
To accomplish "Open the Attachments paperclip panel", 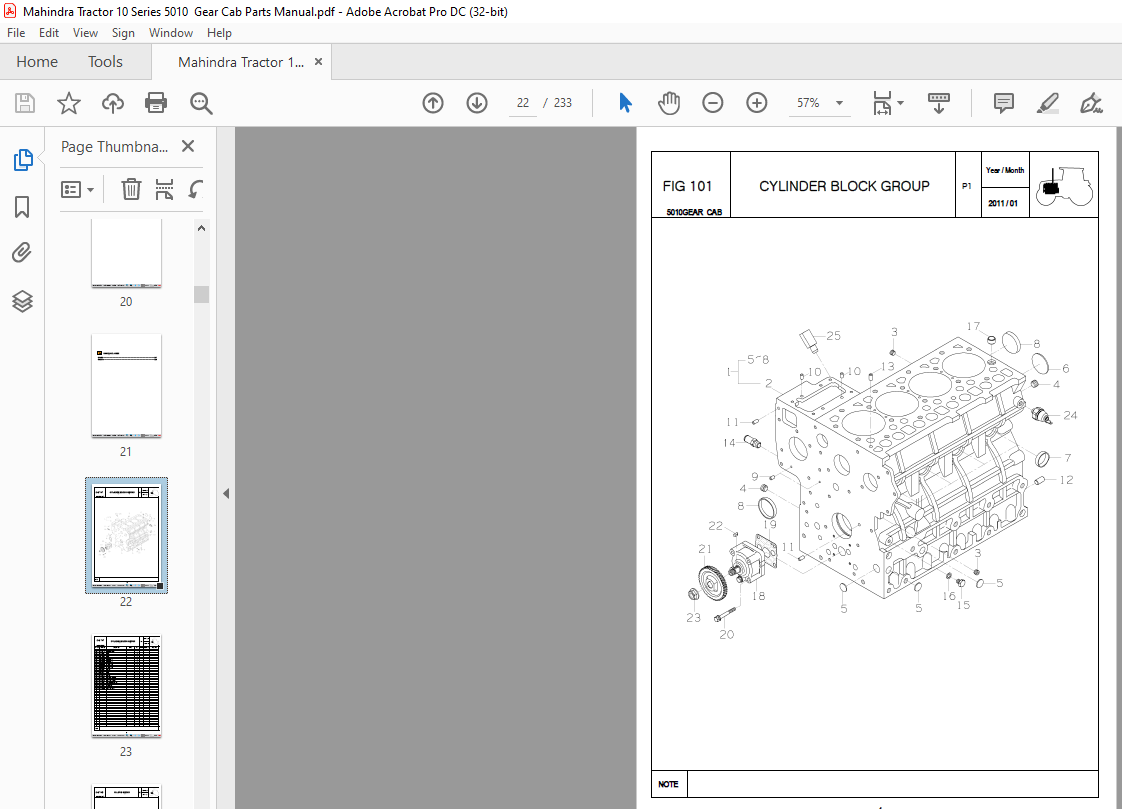I will 22,253.
